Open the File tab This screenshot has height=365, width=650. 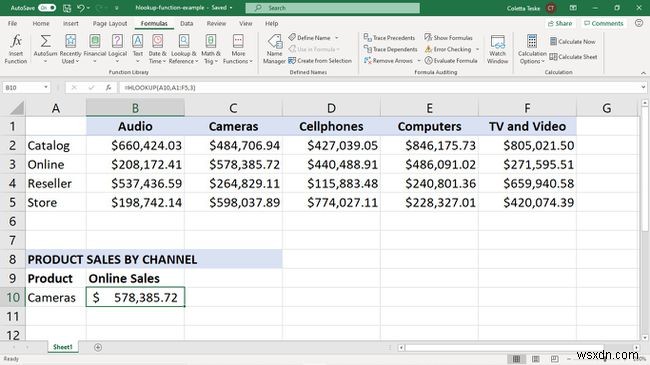point(12,24)
